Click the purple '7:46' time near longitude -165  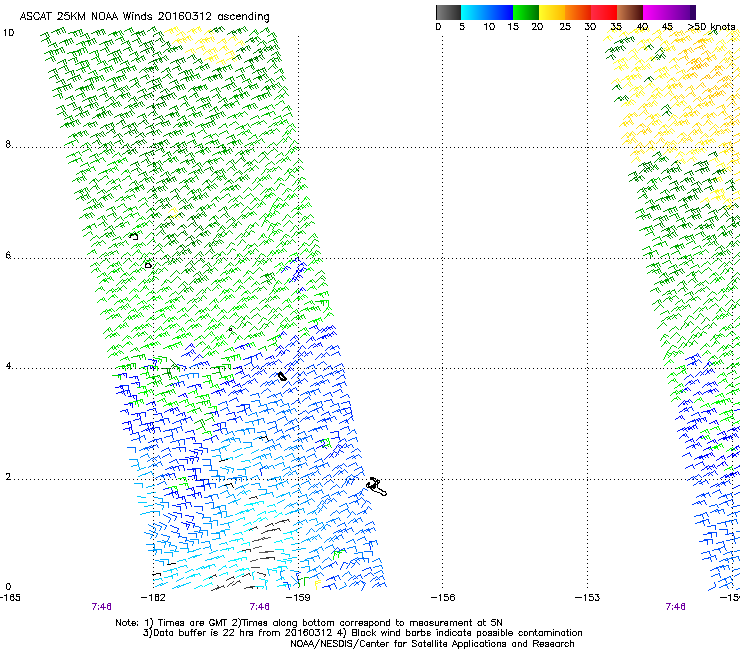click(x=101, y=607)
